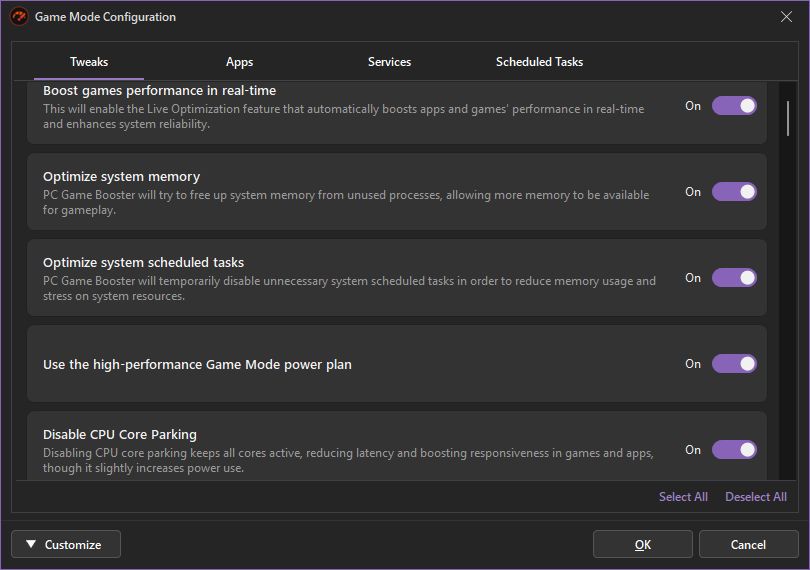Click the "Optimize system scheduled tasks" heading
The image size is (810, 570).
click(144, 263)
